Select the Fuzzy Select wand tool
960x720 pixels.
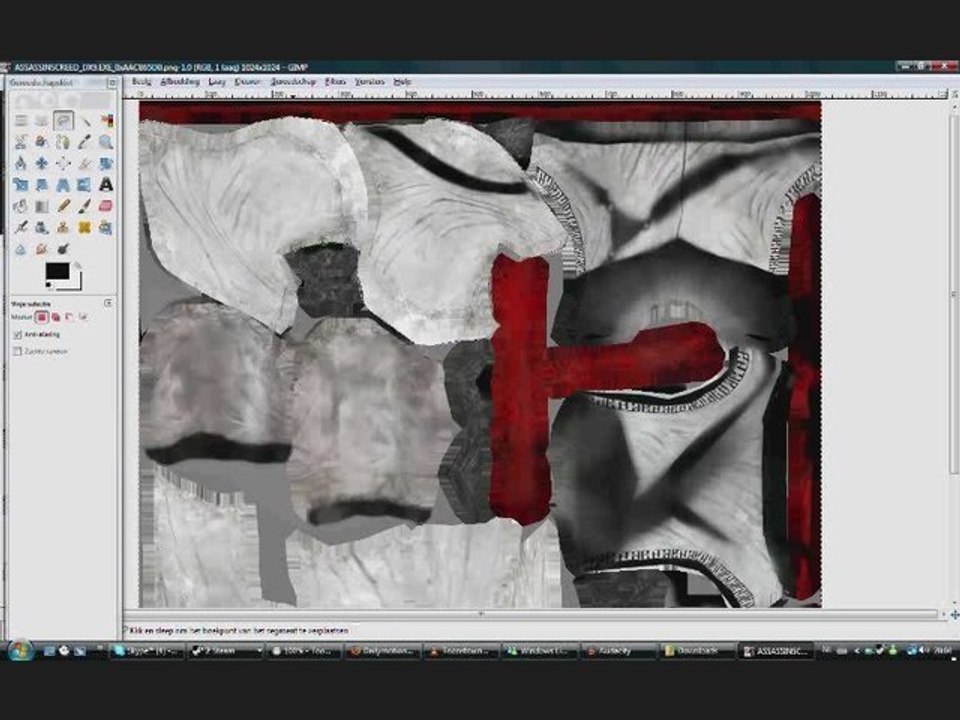click(x=84, y=121)
